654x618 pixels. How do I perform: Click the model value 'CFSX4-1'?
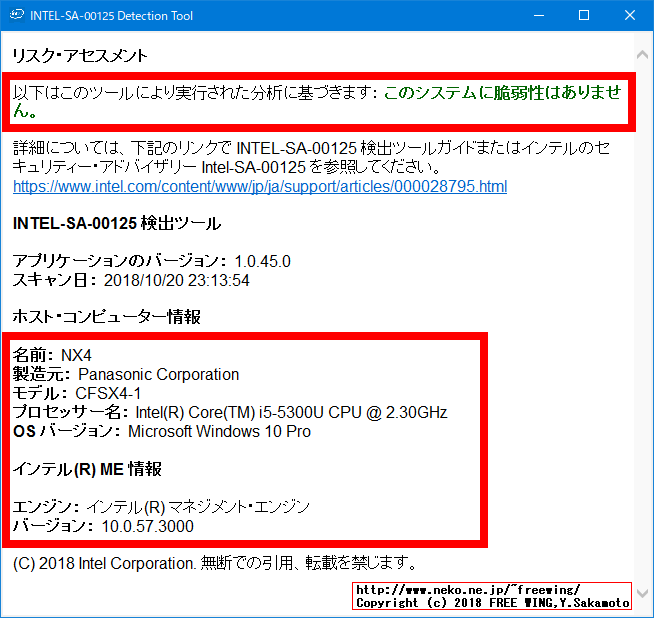tap(108, 393)
